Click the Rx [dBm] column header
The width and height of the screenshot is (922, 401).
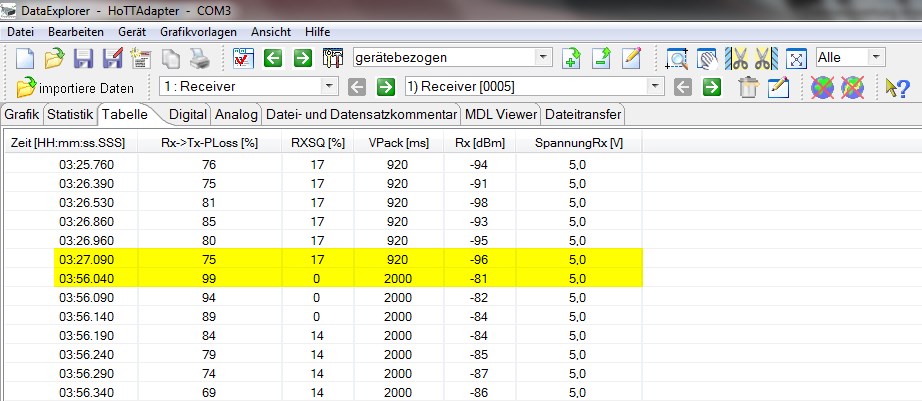tap(479, 143)
